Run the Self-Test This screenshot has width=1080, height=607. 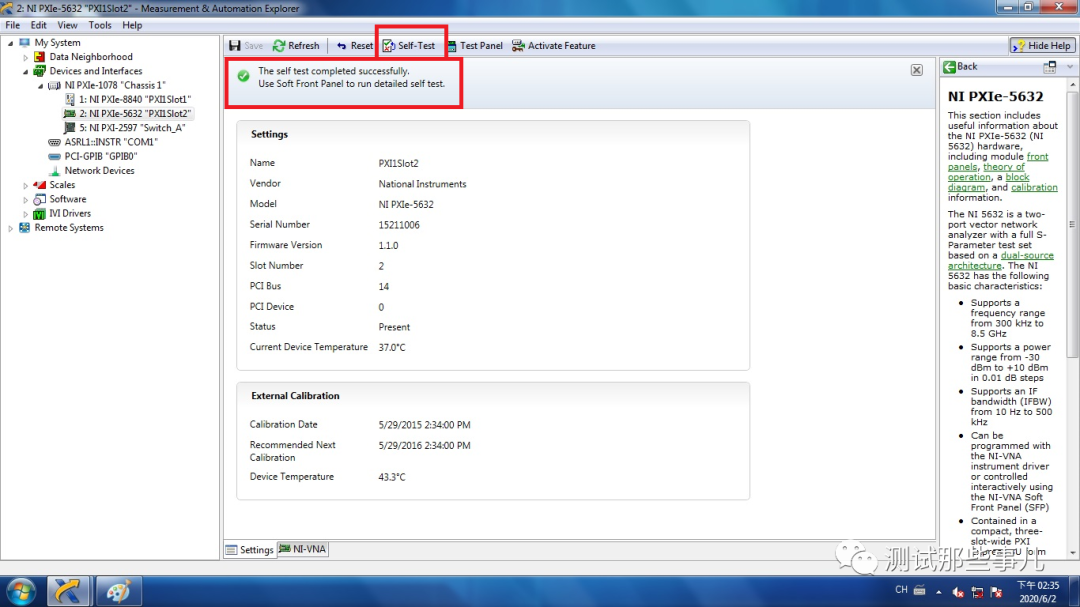(x=409, y=45)
